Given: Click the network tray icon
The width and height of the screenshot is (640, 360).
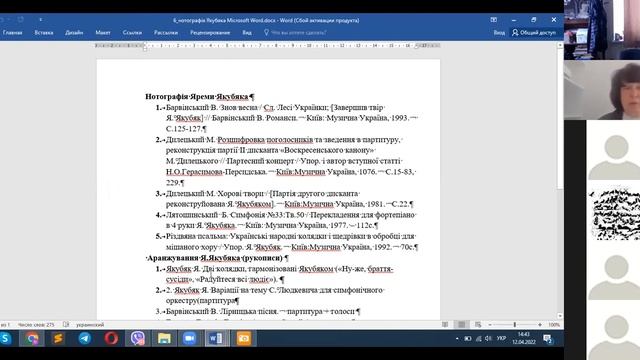Looking at the screenshot, I should pyautogui.click(x=478, y=338).
